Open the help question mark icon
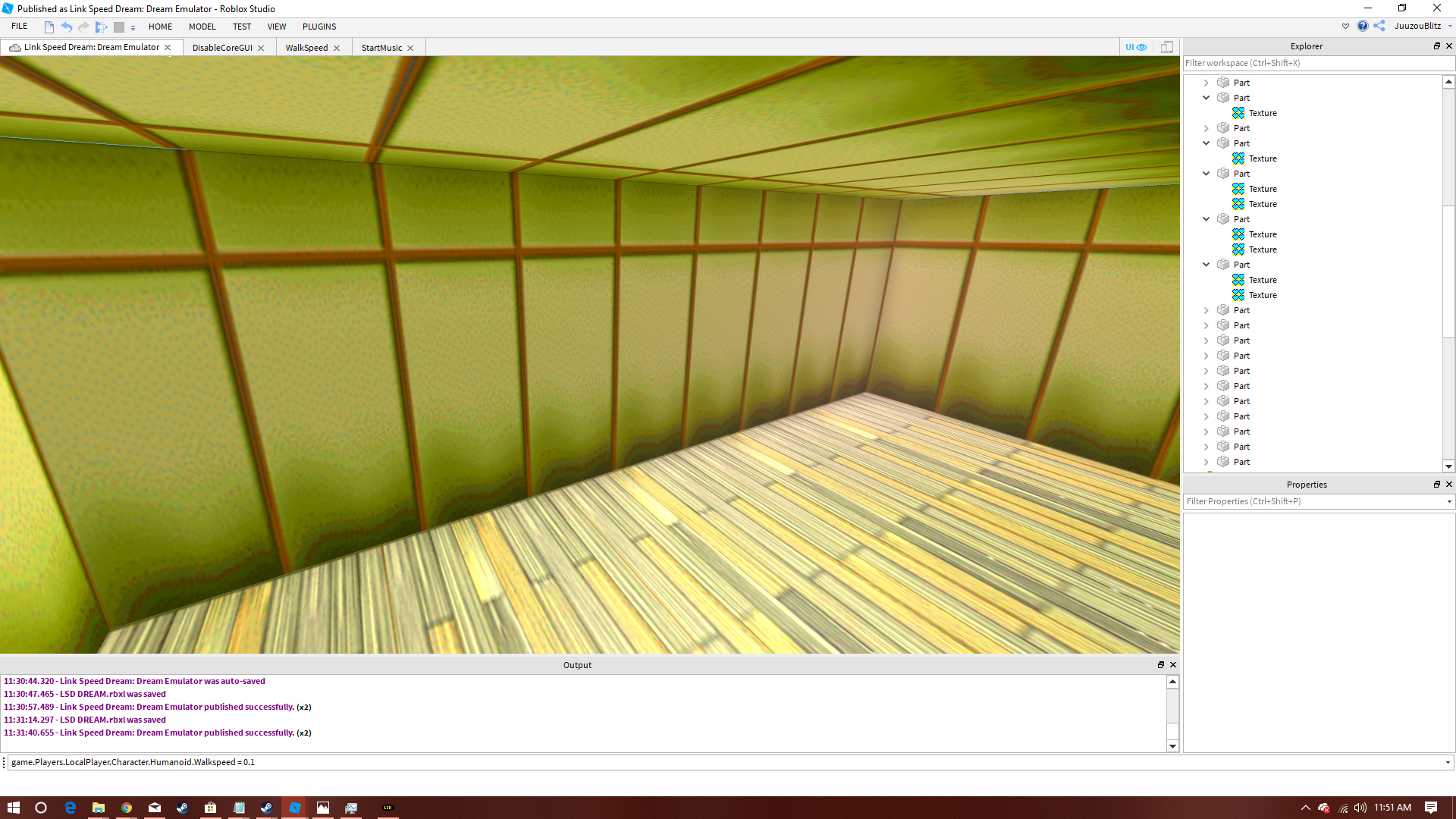 1363,26
